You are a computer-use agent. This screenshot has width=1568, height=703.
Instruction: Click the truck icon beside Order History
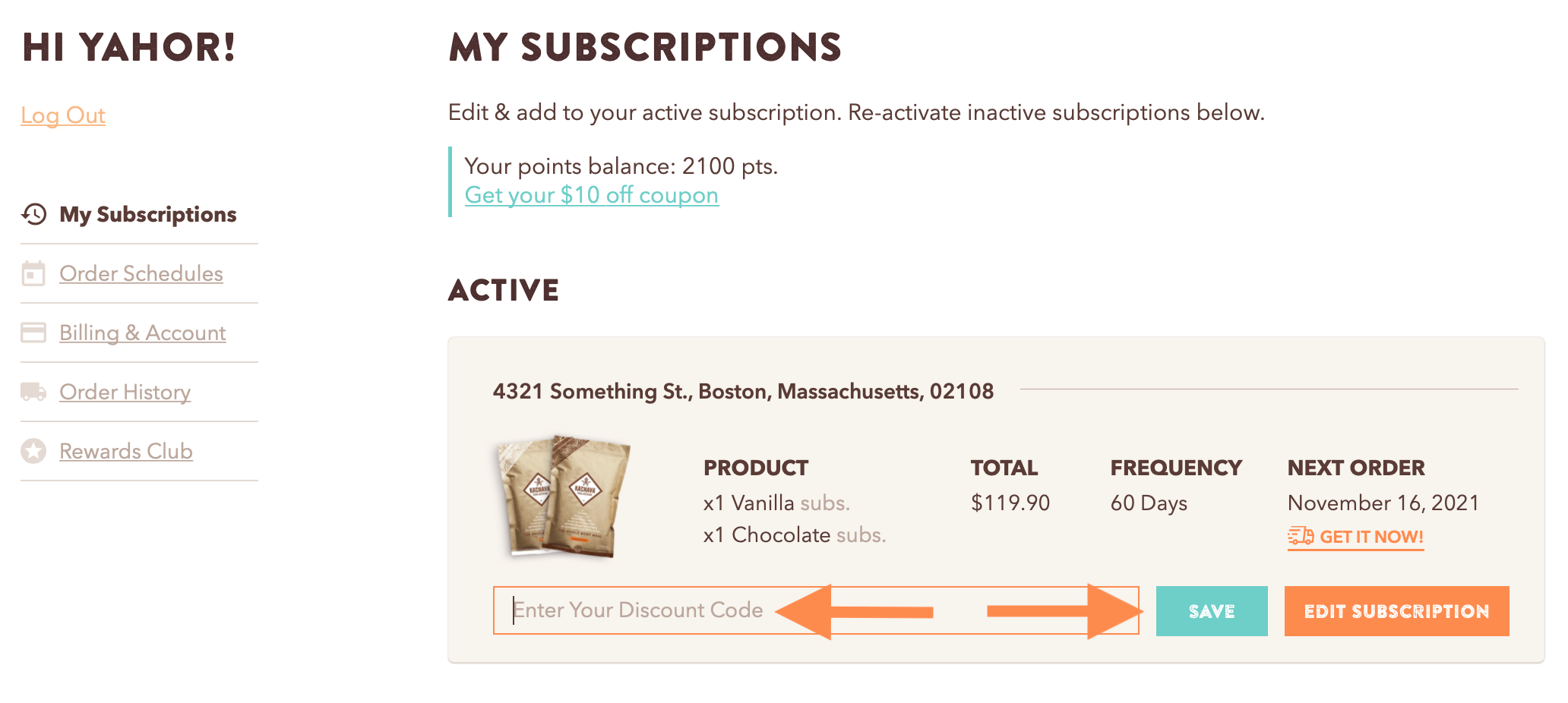[x=33, y=391]
